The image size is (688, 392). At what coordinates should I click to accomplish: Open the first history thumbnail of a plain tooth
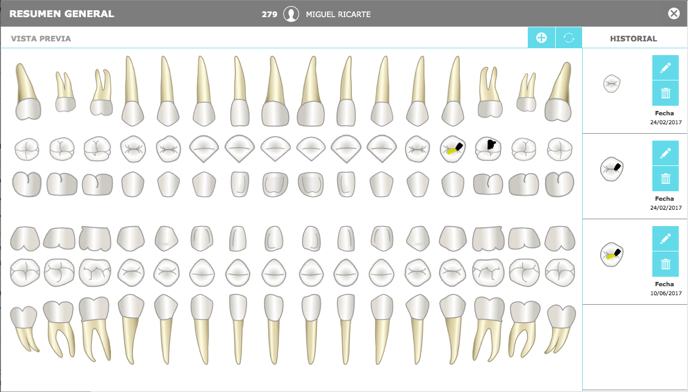612,83
